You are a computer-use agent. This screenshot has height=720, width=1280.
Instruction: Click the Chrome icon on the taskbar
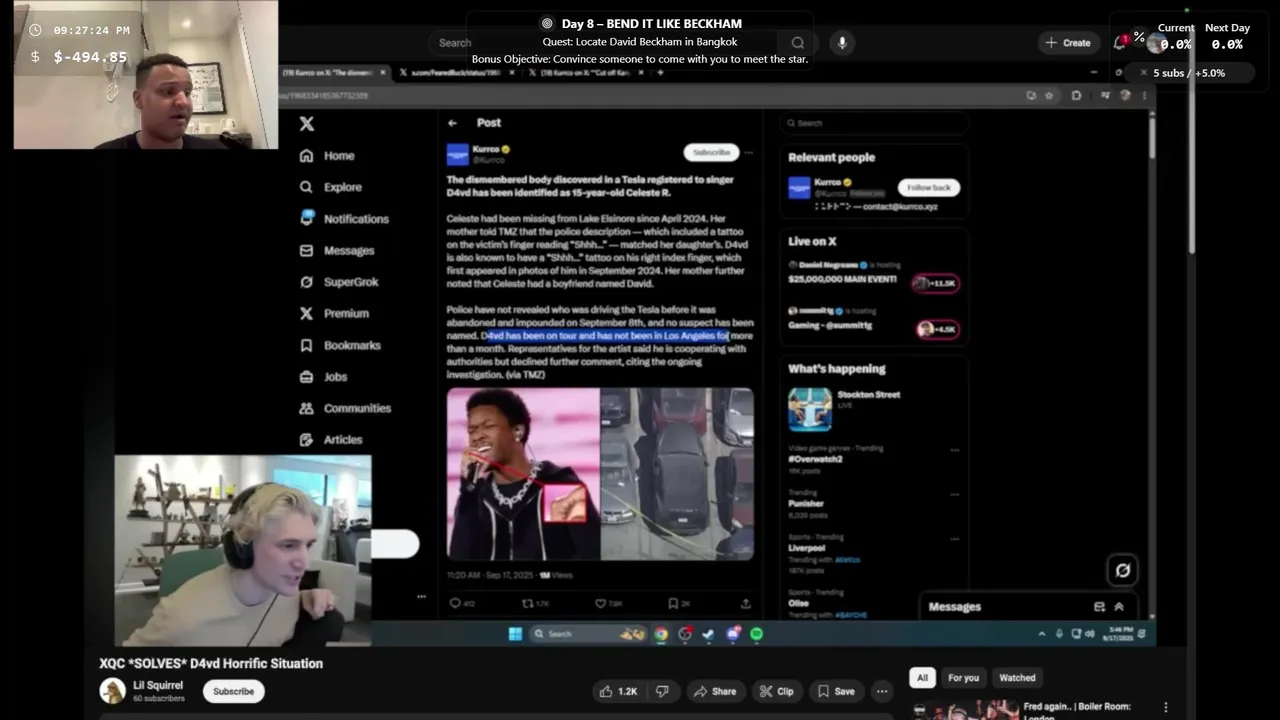pos(661,634)
